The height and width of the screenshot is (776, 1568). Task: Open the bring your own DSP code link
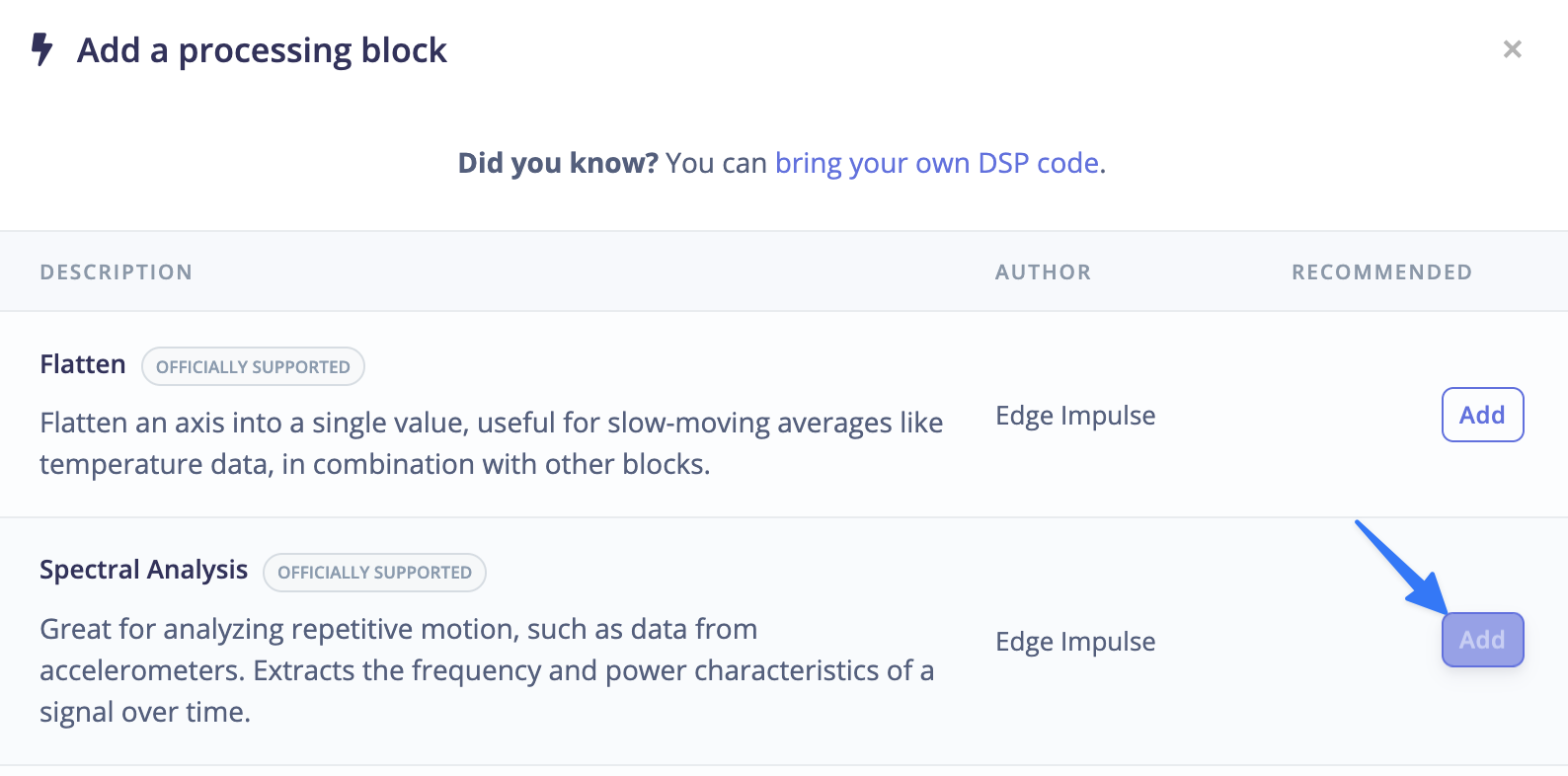click(936, 163)
